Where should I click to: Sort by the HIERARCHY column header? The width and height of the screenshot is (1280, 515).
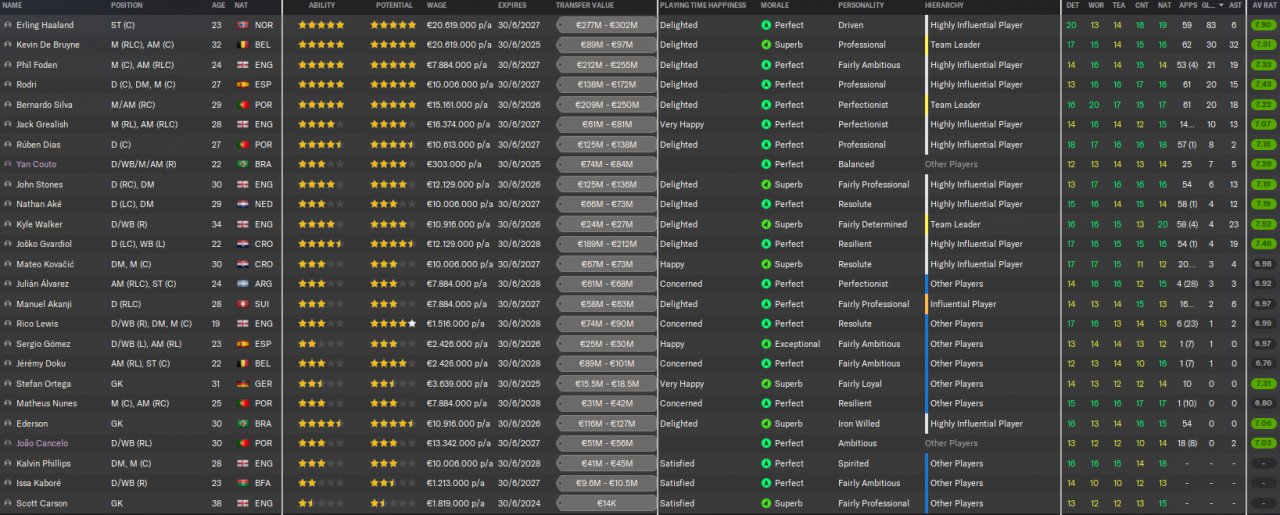point(945,6)
